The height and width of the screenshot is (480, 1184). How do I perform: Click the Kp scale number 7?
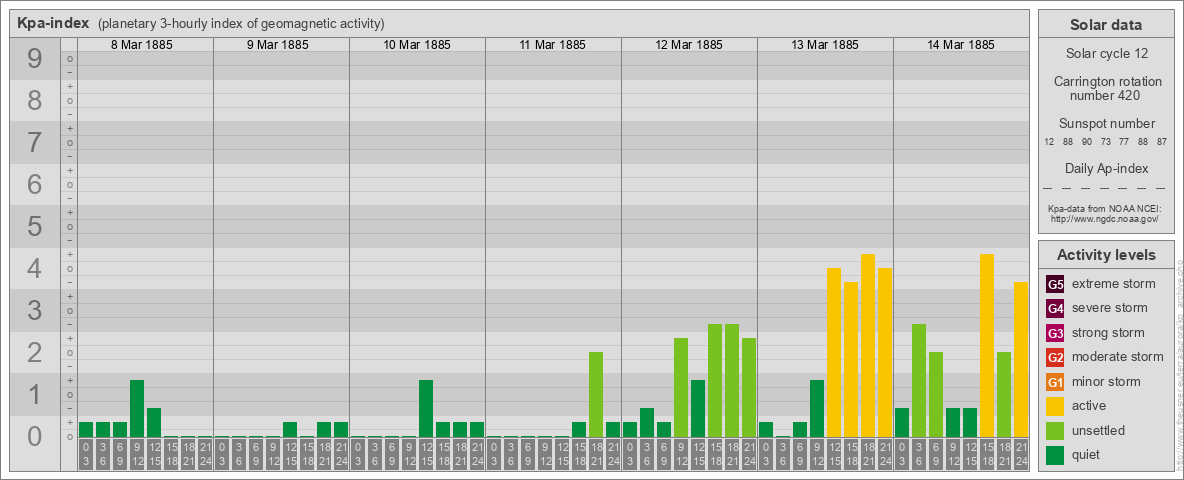(x=34, y=143)
